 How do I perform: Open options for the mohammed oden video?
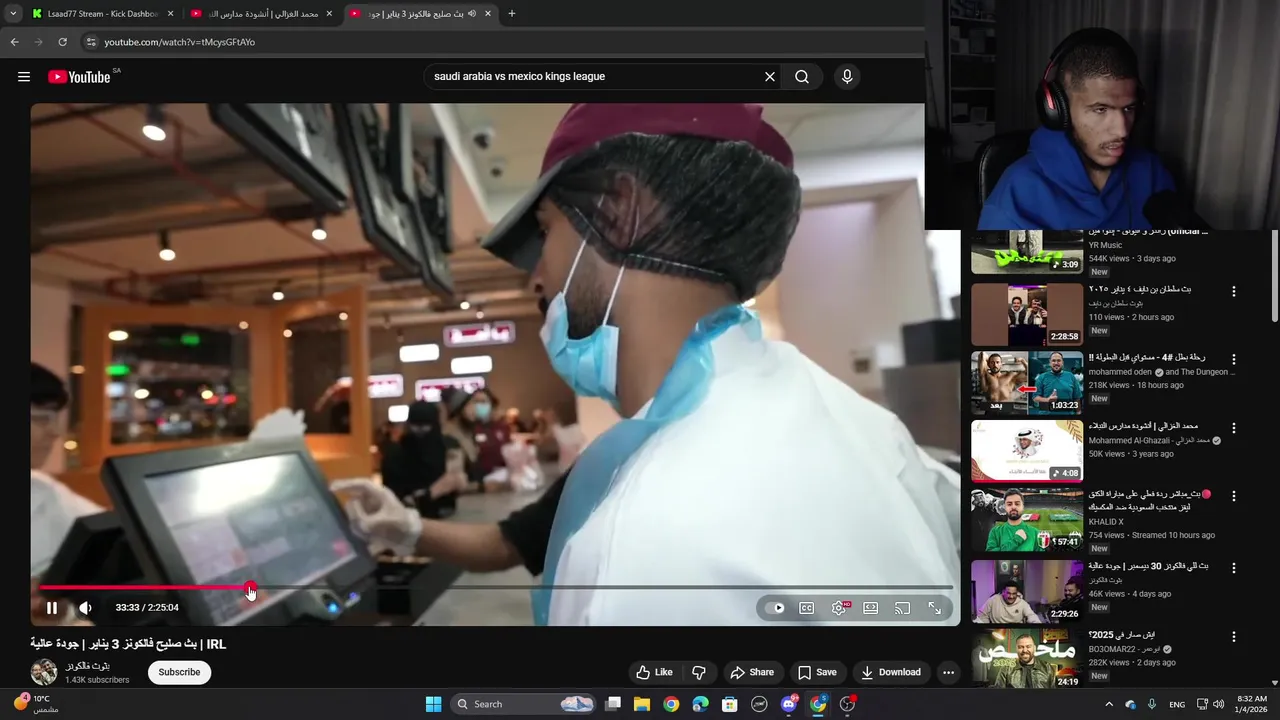(x=1233, y=360)
